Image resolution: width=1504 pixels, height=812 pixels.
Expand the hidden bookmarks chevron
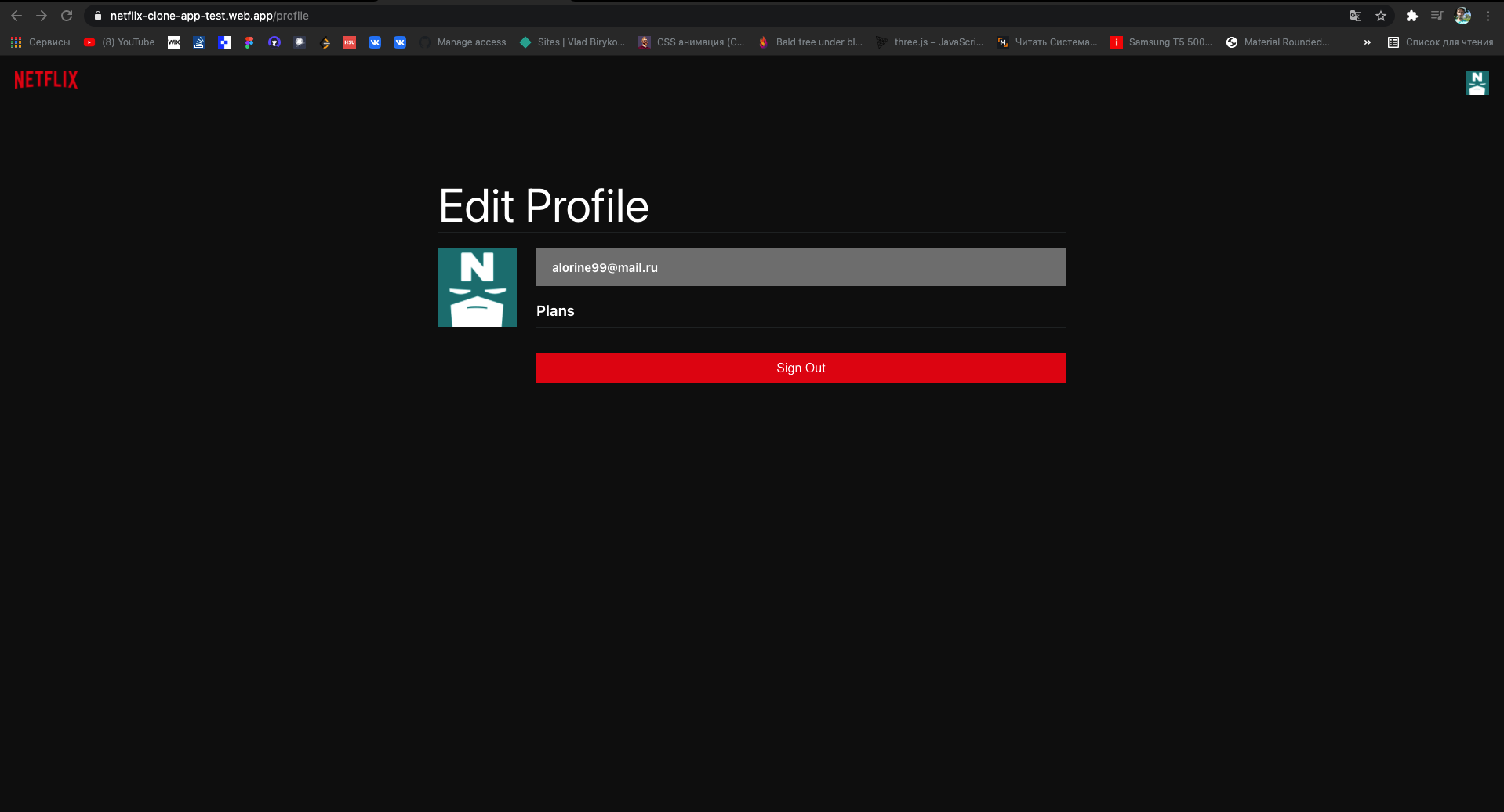[1367, 42]
